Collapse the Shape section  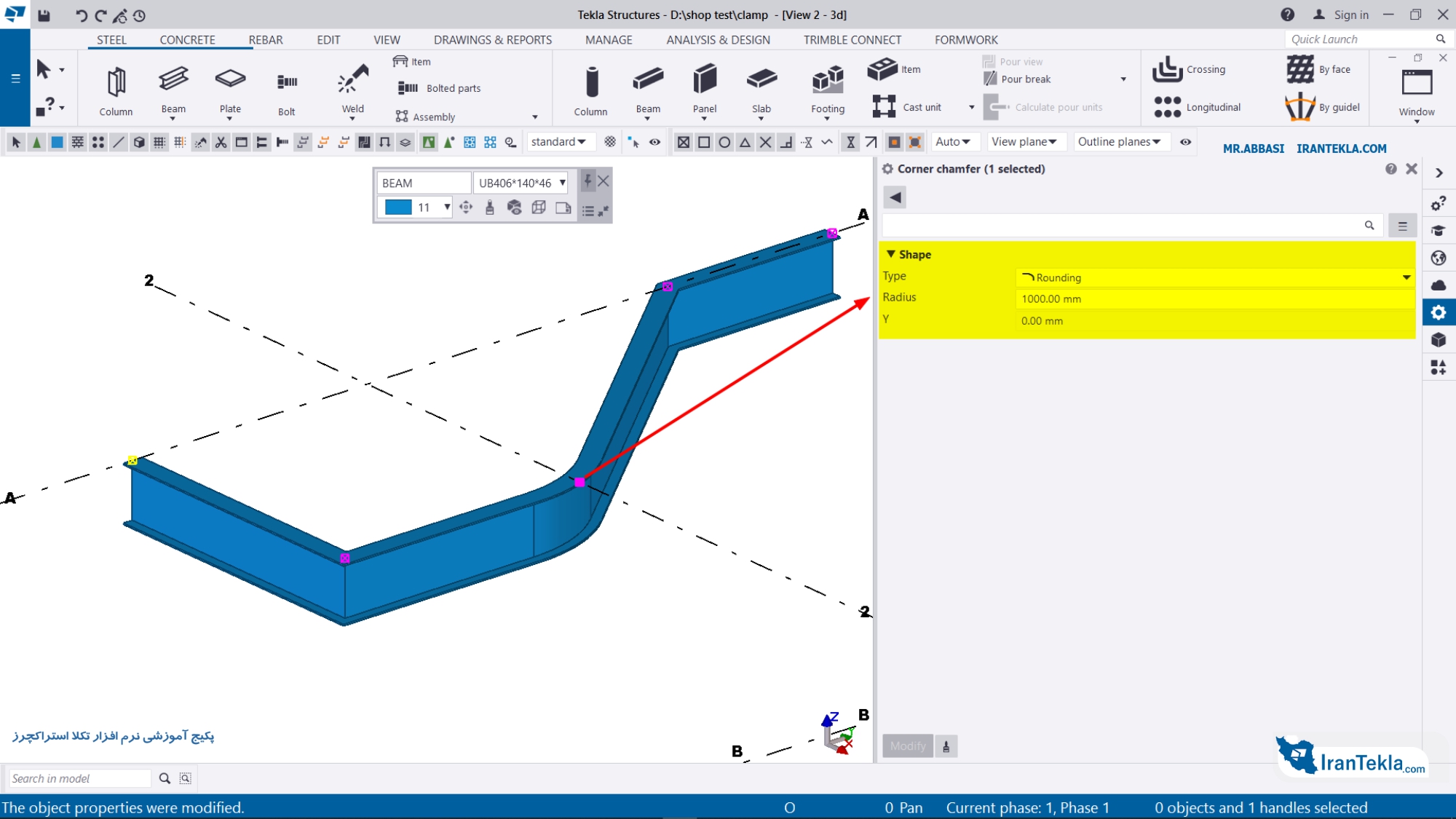pyautogui.click(x=890, y=254)
